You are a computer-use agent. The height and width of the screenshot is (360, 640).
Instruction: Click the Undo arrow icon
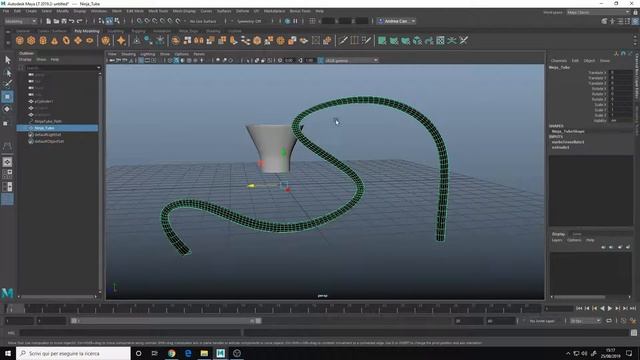tap(72, 21)
